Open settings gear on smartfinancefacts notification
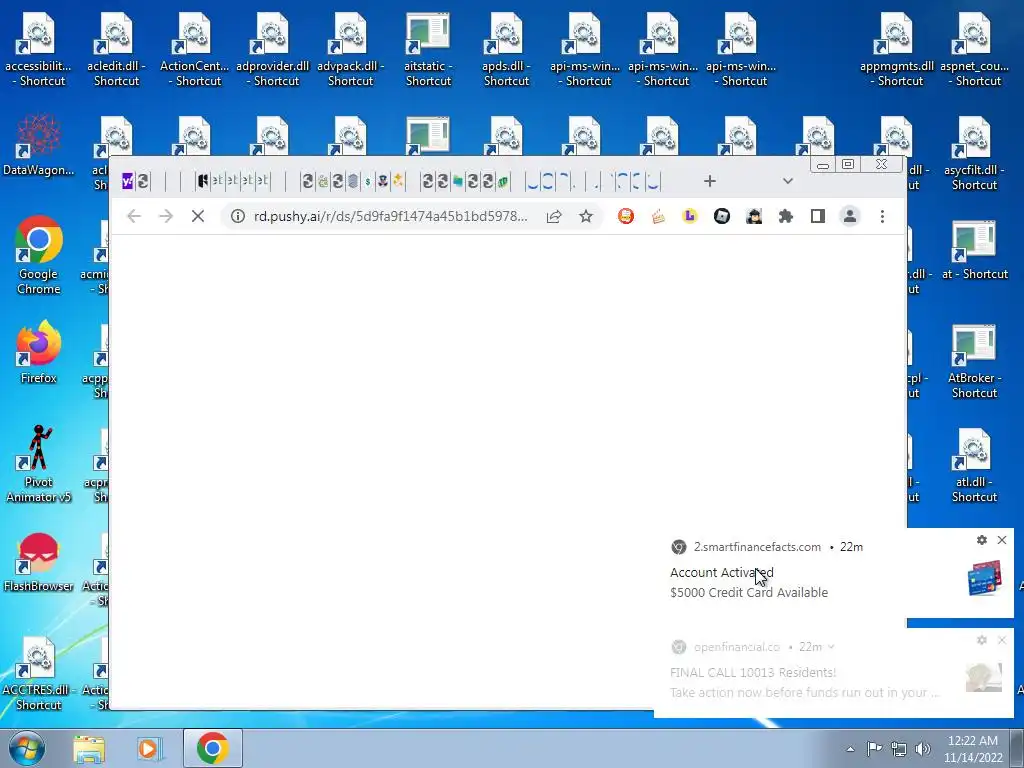This screenshot has width=1024, height=768. pyautogui.click(x=982, y=540)
